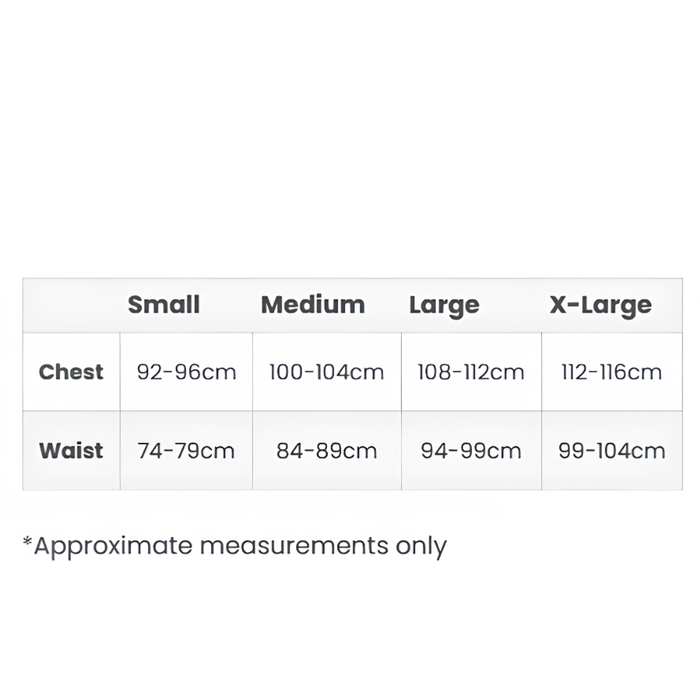This screenshot has height=700, width=700.
Task: Click blank area above the size table
Action: (350, 134)
